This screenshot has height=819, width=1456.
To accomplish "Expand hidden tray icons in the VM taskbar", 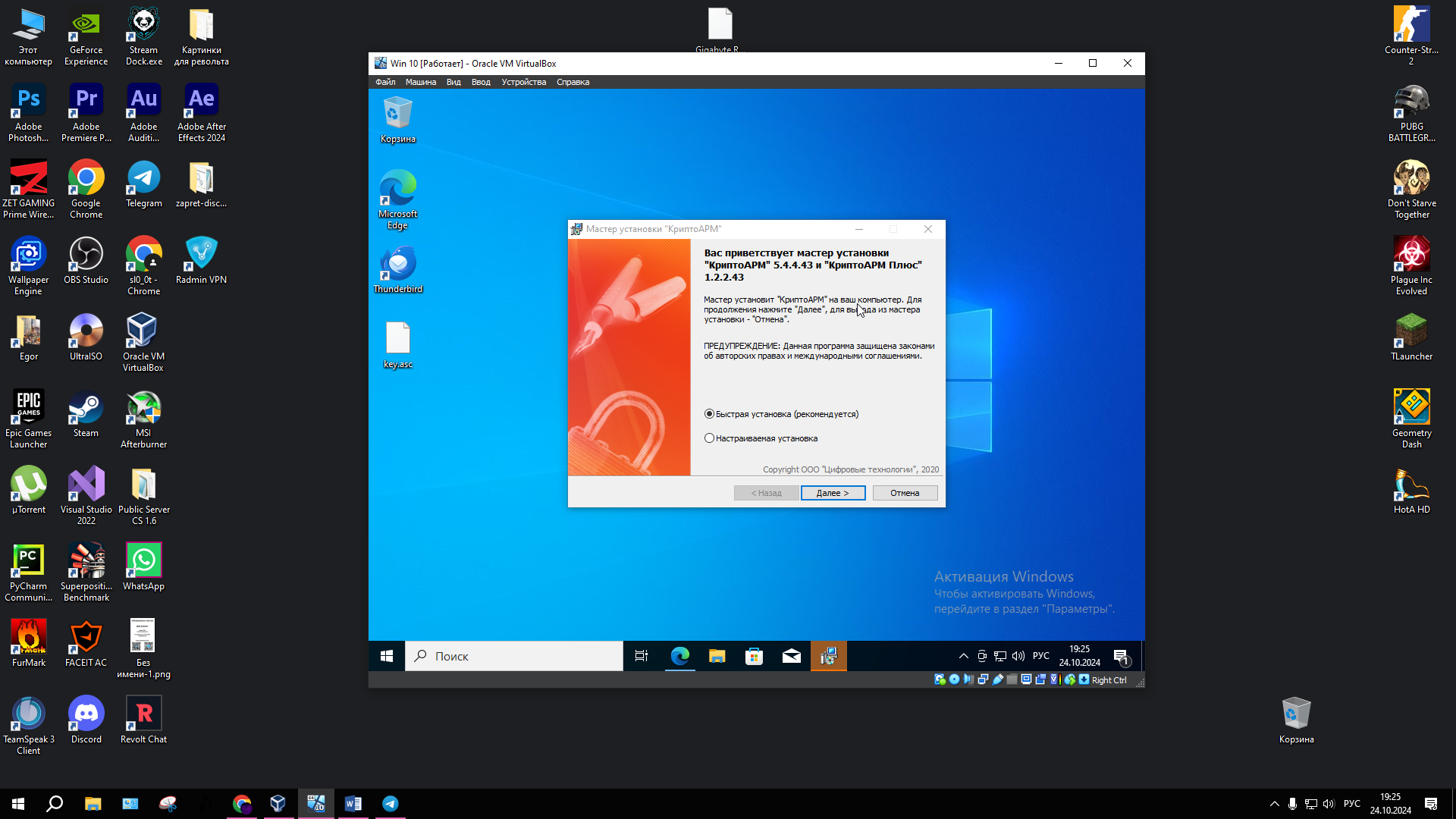I will click(963, 656).
